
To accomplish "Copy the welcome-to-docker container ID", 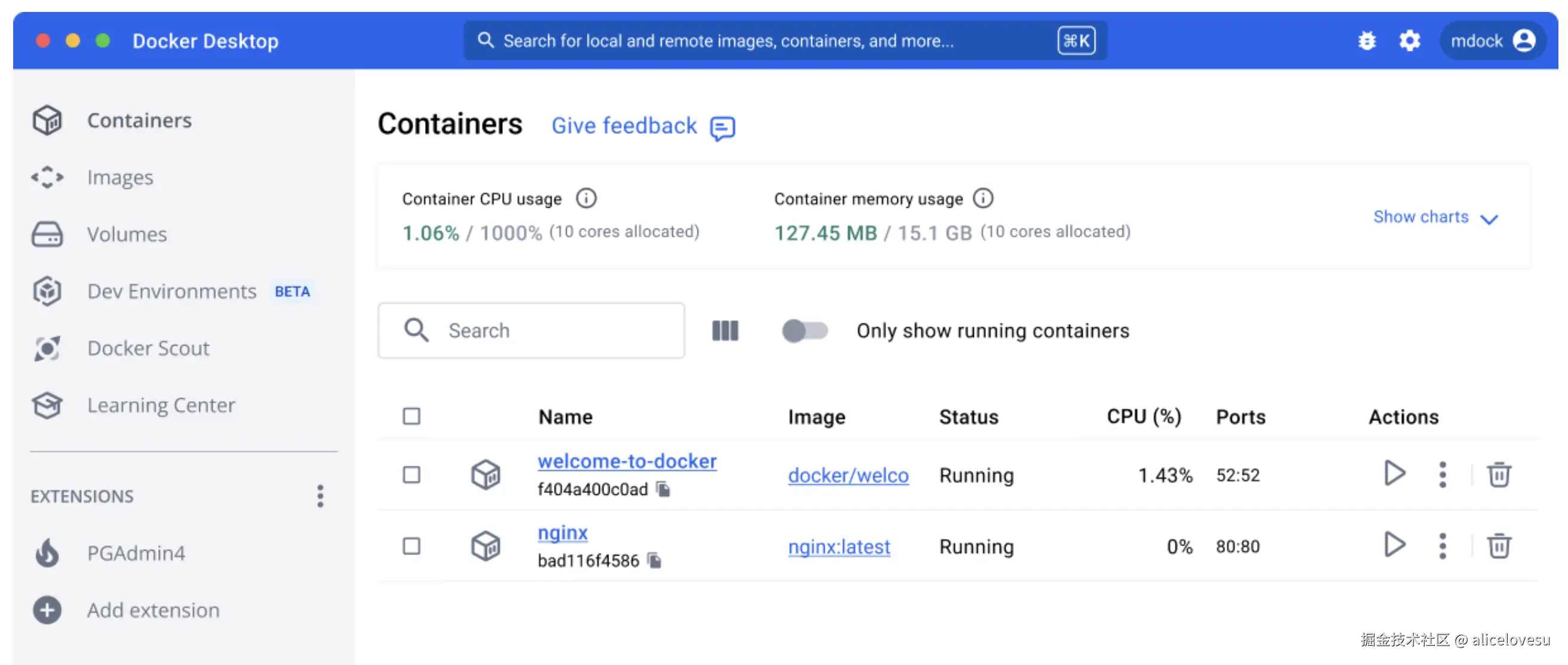I will coord(663,488).
